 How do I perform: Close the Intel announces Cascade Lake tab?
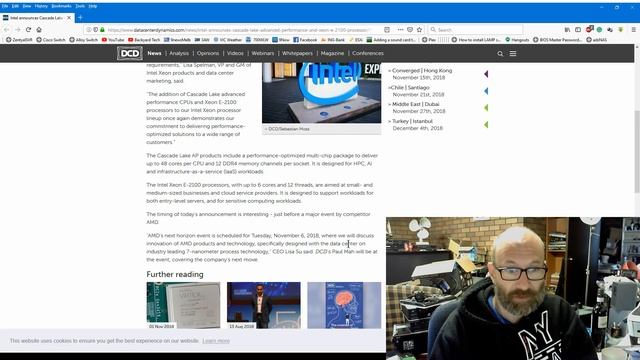tap(69, 18)
